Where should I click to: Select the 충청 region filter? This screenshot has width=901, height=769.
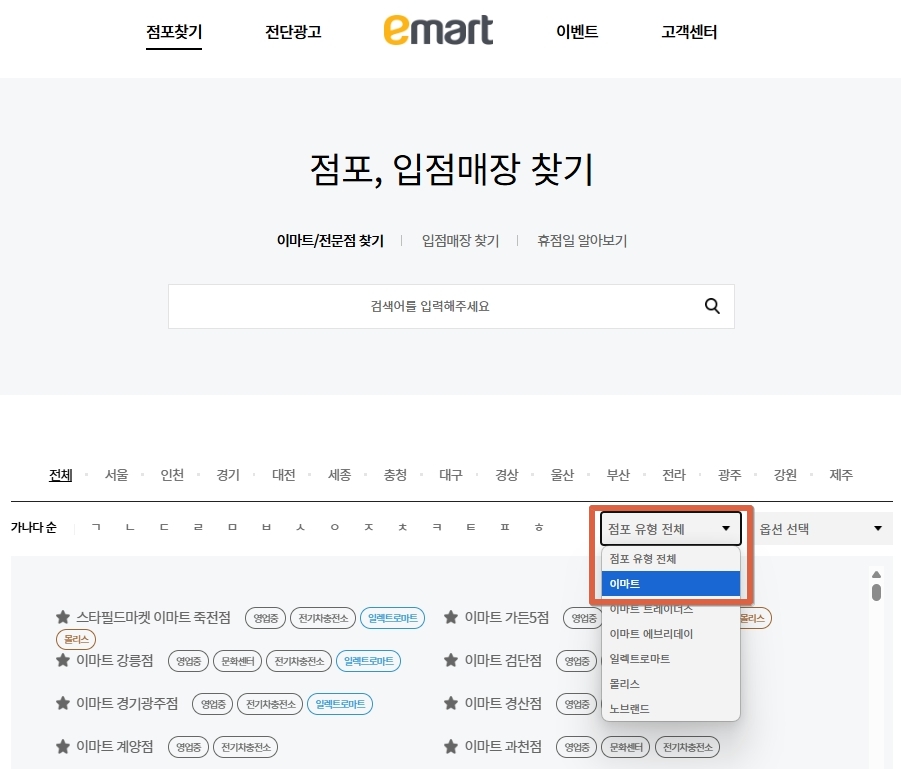[x=395, y=475]
